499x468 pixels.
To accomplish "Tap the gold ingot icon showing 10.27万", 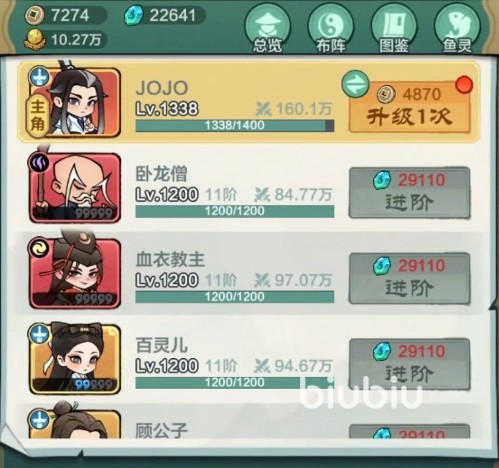I will (34, 40).
